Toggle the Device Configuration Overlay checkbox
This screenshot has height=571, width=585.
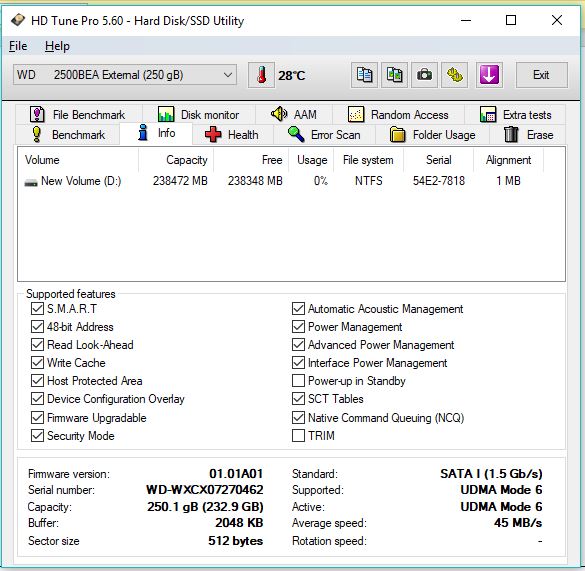click(x=37, y=399)
